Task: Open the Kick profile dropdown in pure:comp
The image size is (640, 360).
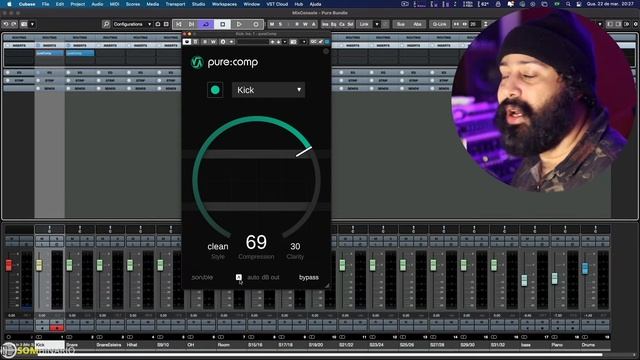Action: [x=268, y=90]
